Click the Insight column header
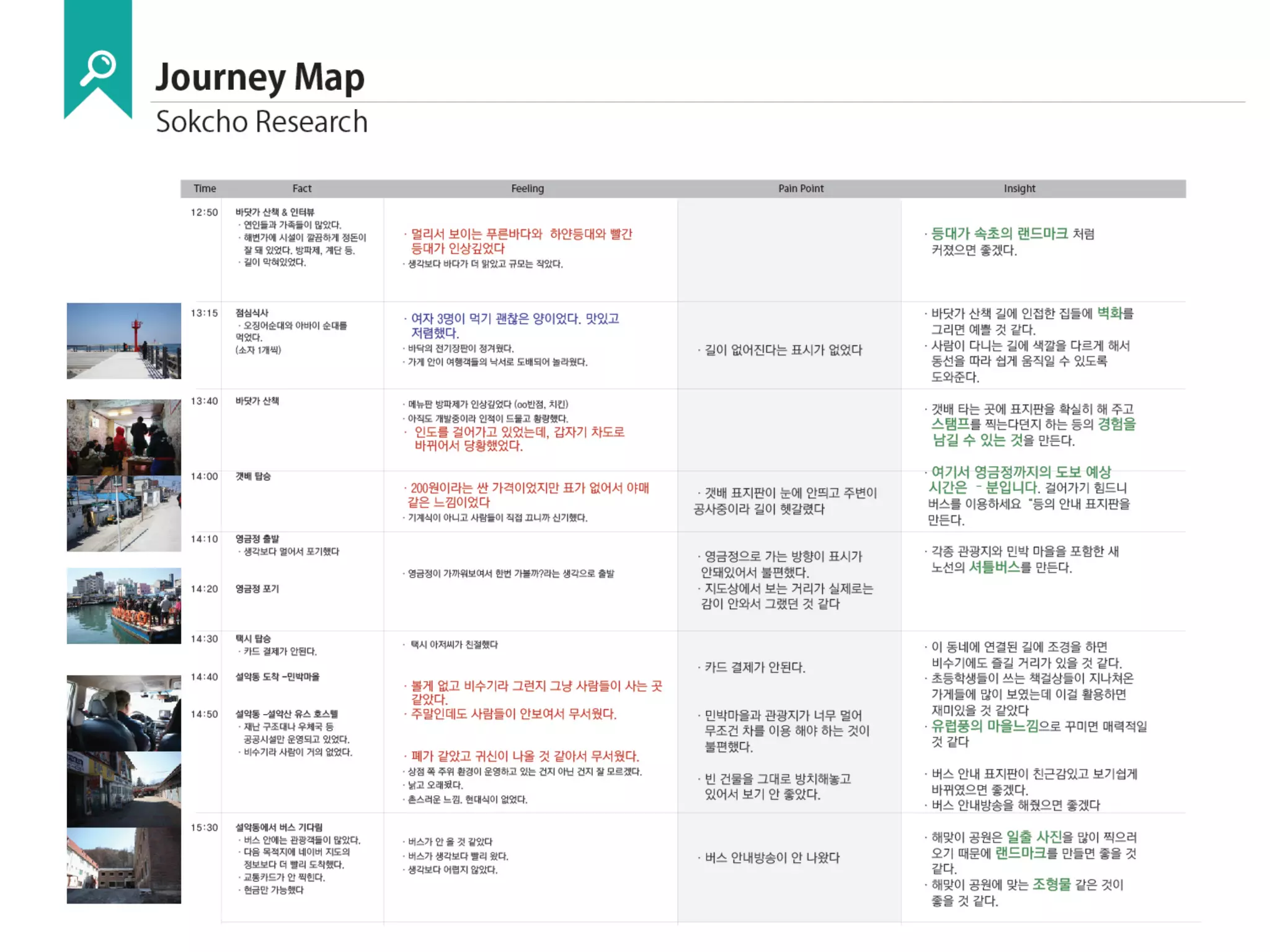Image resolution: width=1270 pixels, height=952 pixels. click(1019, 188)
